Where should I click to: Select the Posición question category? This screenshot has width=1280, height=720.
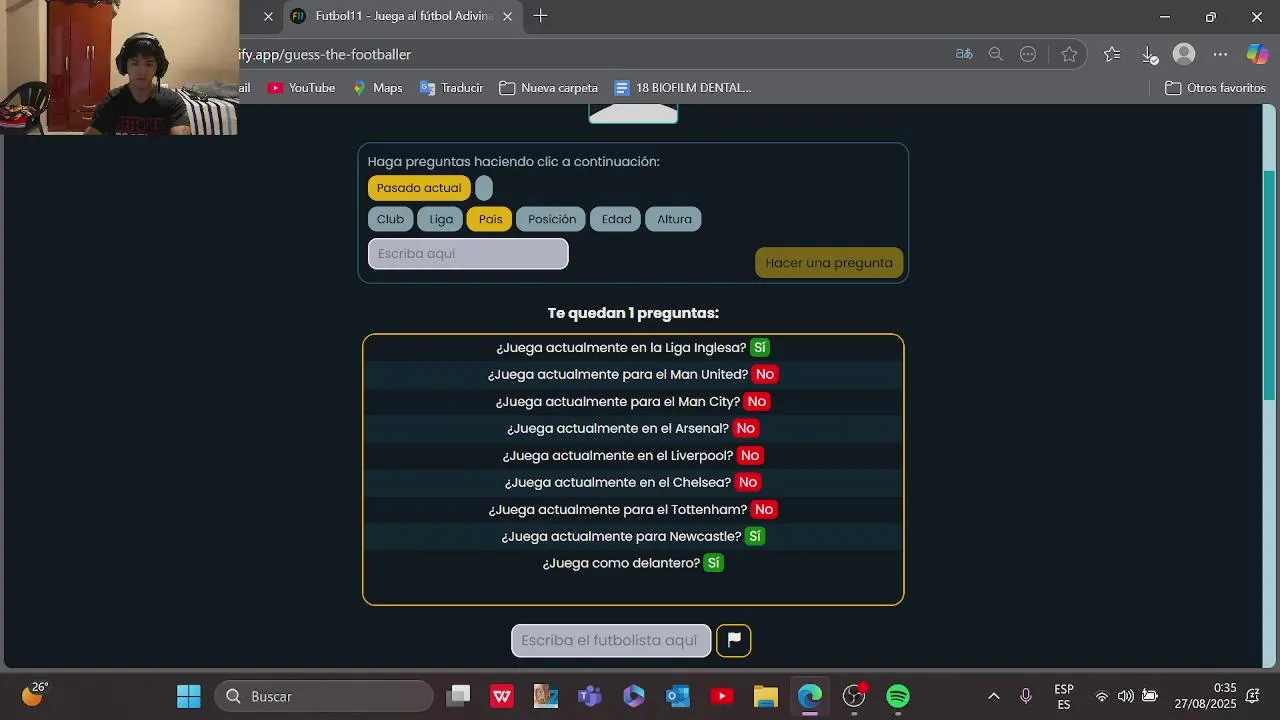[552, 219]
